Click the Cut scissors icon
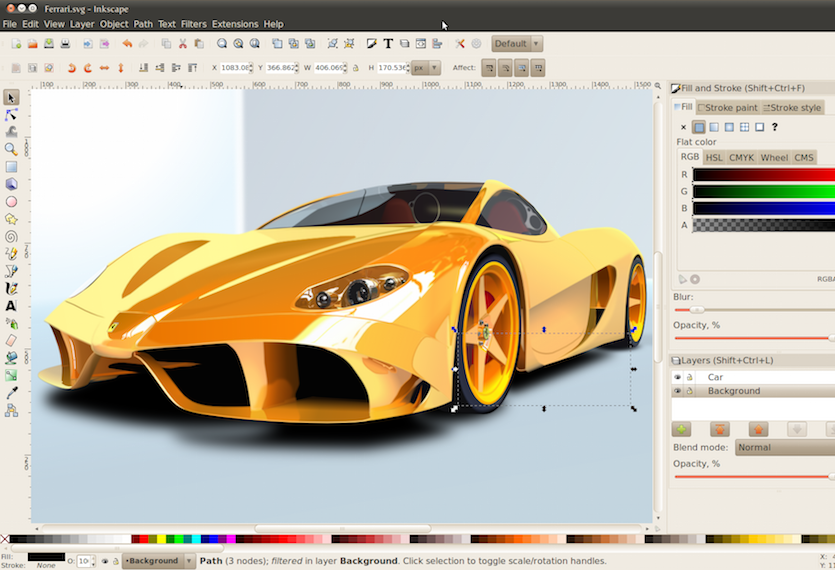 tap(183, 44)
